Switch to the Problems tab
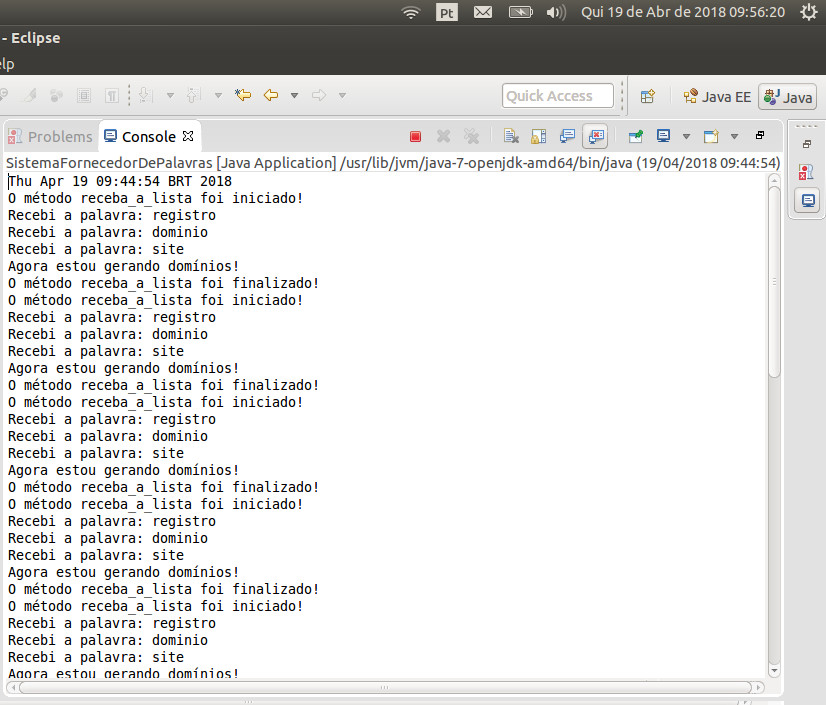 51,136
